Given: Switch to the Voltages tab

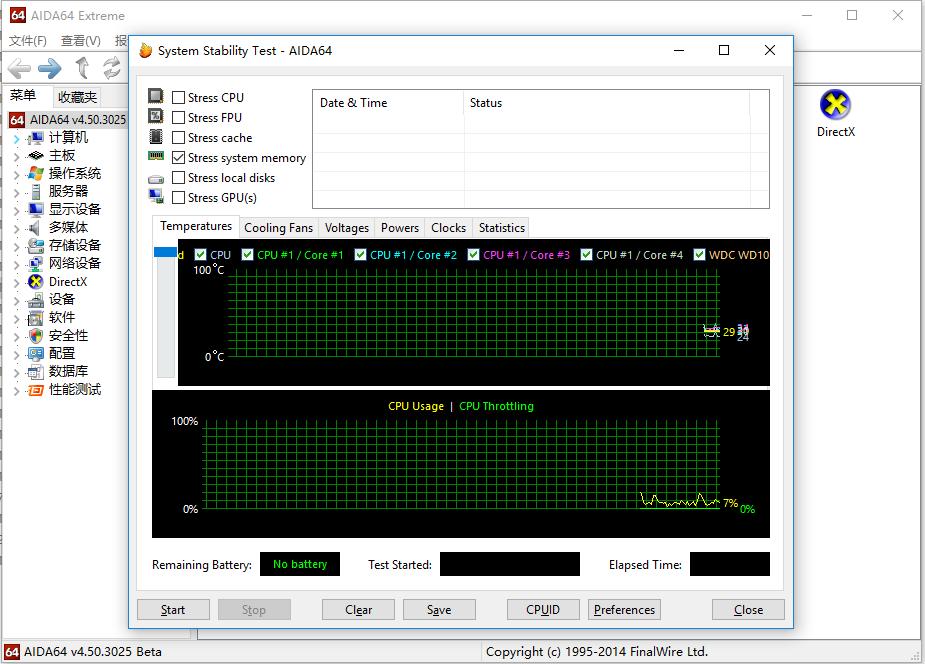Looking at the screenshot, I should point(347,228).
